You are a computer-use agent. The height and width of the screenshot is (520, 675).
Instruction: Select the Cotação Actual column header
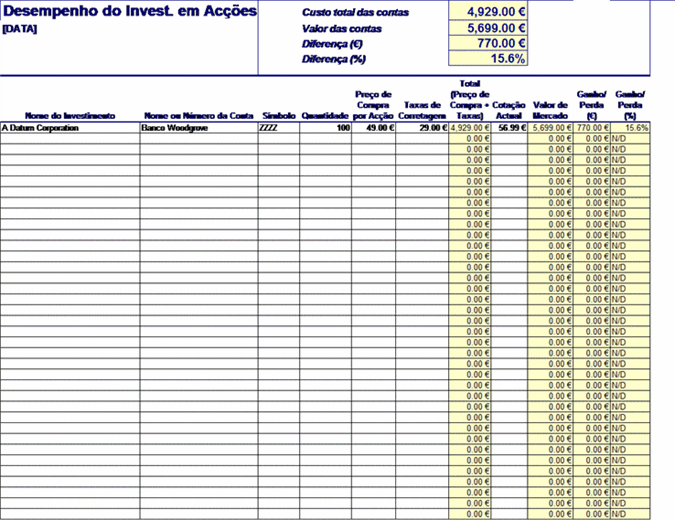point(509,110)
